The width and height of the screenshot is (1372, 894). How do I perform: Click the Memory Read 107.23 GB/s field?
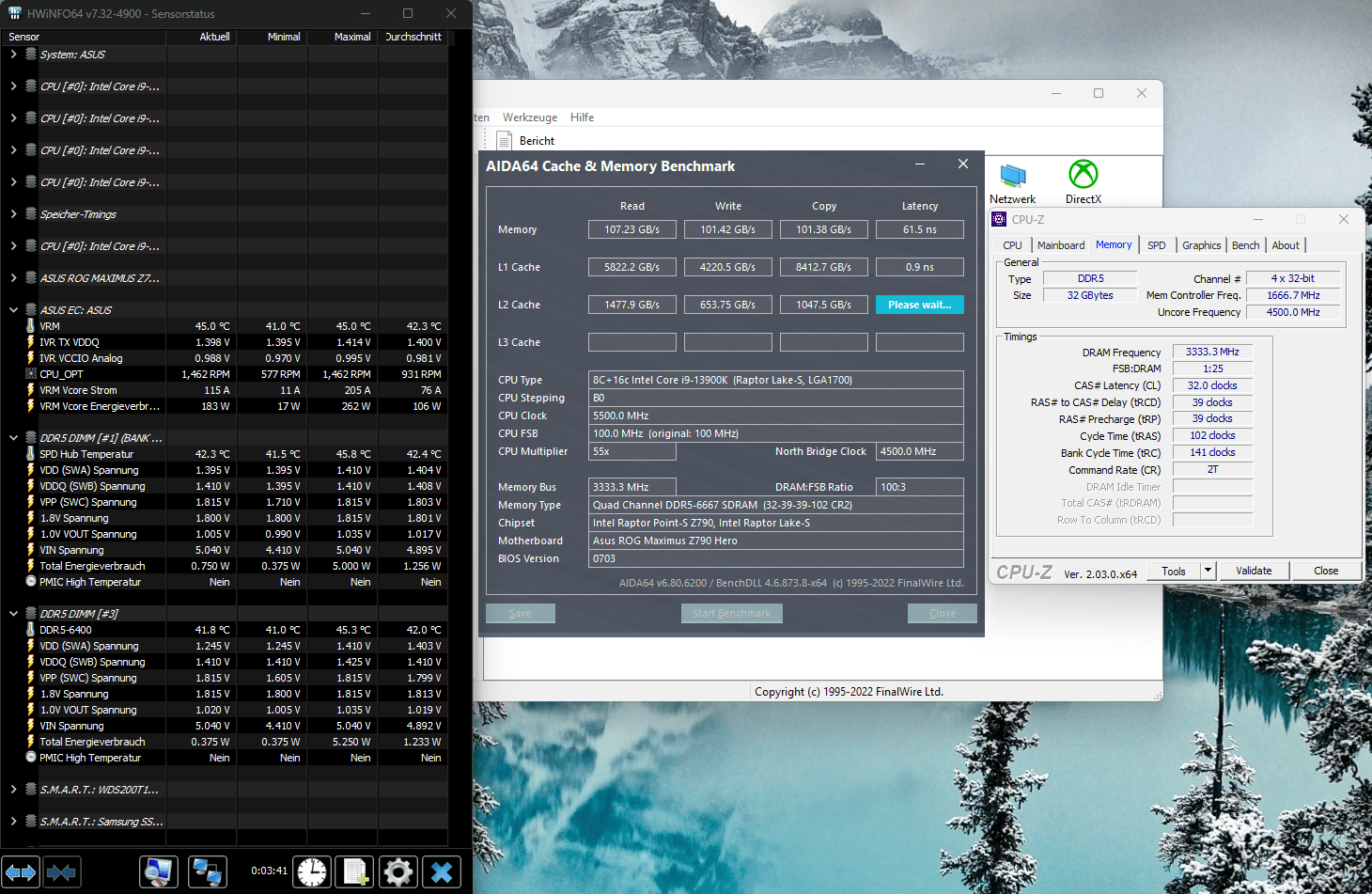[x=632, y=229]
